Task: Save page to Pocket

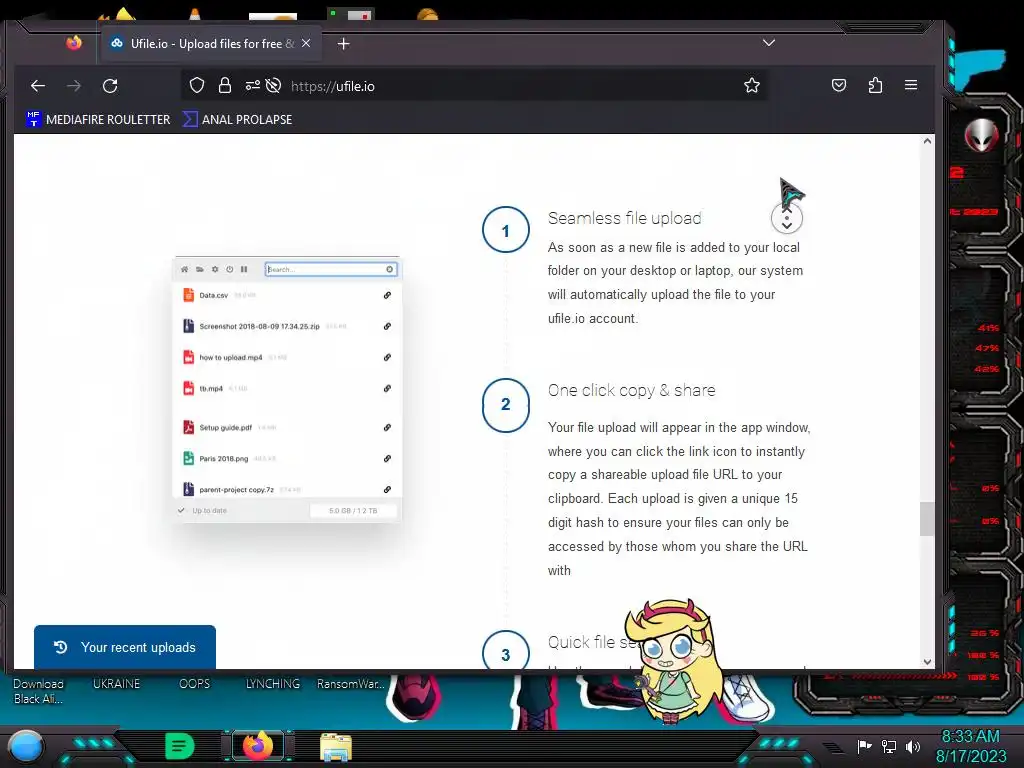Action: click(x=839, y=86)
